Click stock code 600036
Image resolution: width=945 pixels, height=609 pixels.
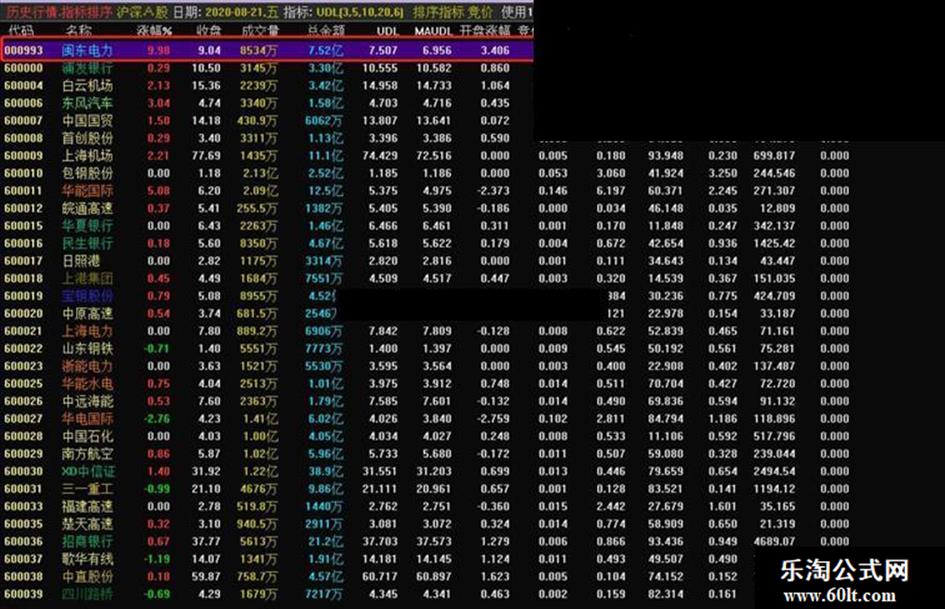tap(23, 541)
